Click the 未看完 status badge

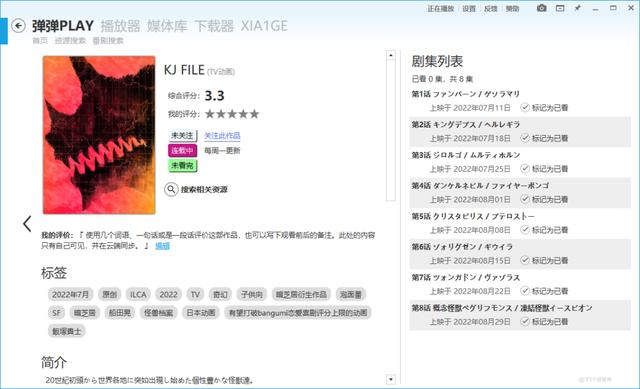click(182, 165)
